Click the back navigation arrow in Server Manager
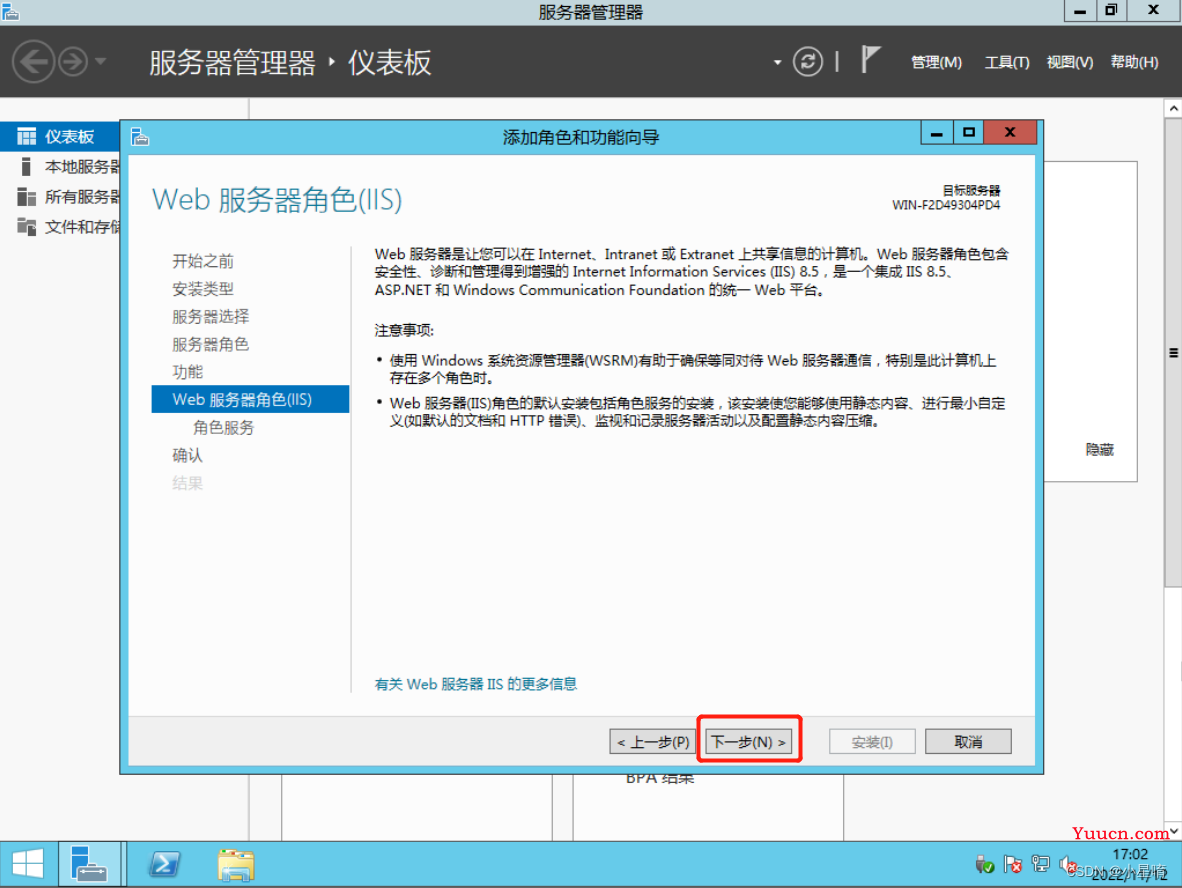 click(x=33, y=62)
